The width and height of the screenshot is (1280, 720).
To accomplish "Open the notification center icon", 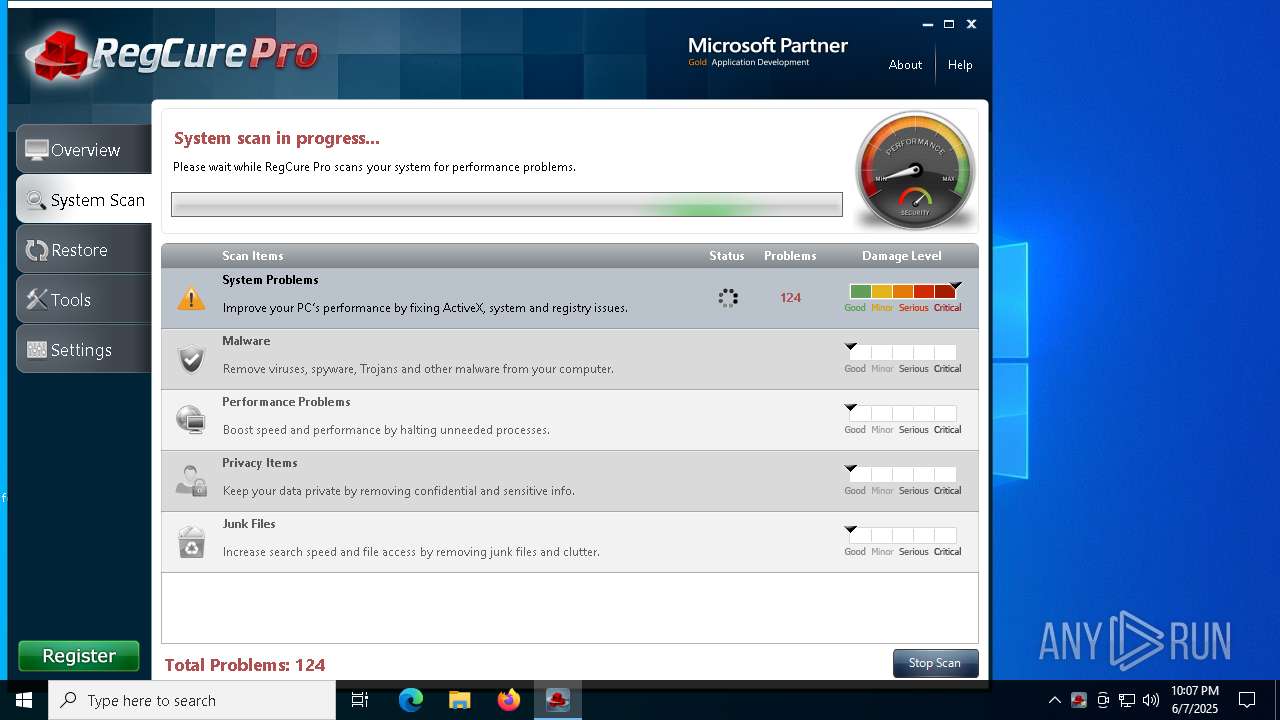I will [1247, 700].
